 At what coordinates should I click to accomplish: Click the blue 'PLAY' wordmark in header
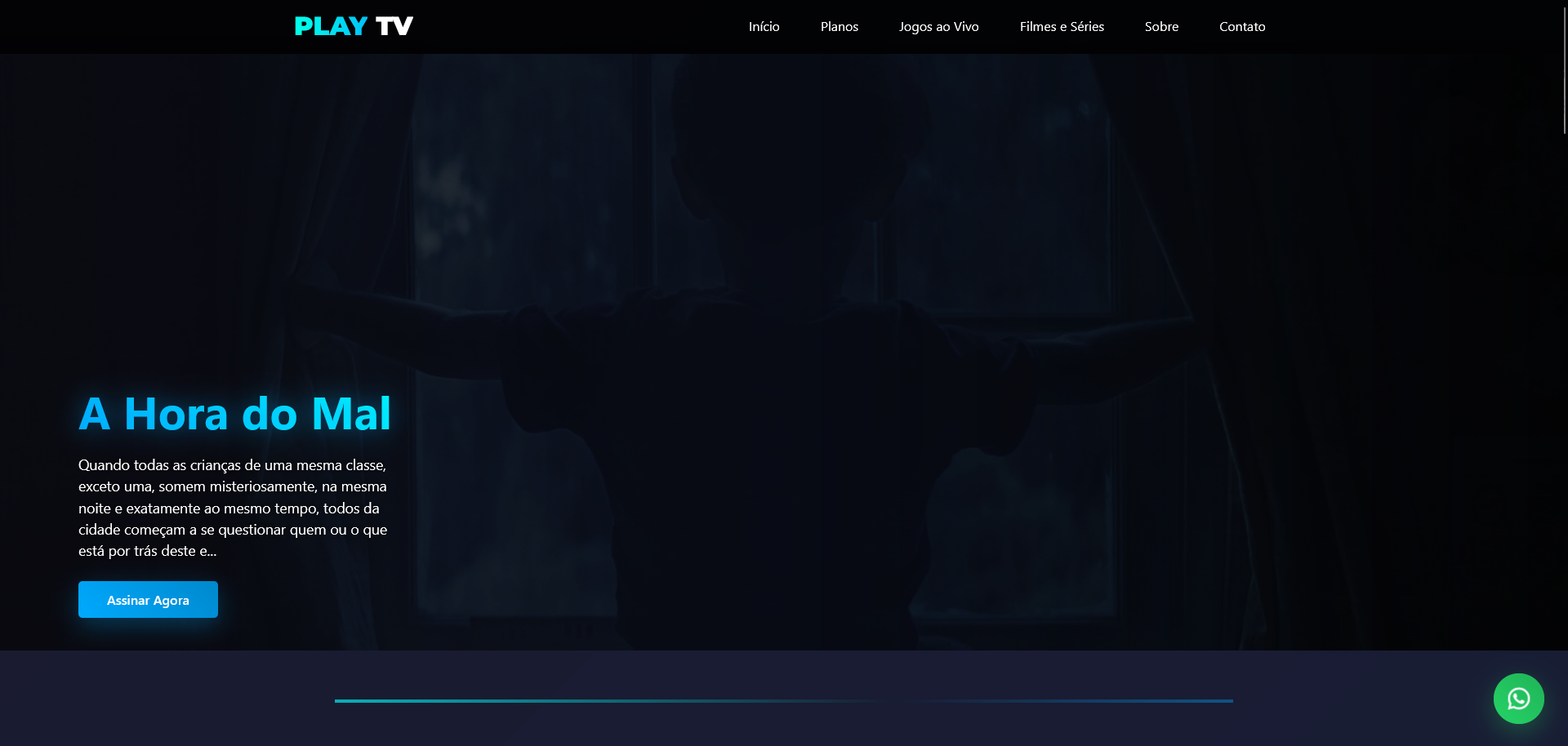[x=330, y=25]
